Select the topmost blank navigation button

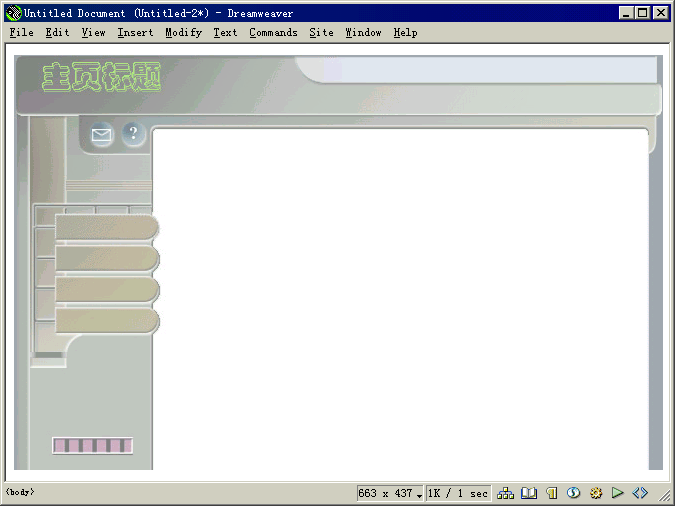106,228
